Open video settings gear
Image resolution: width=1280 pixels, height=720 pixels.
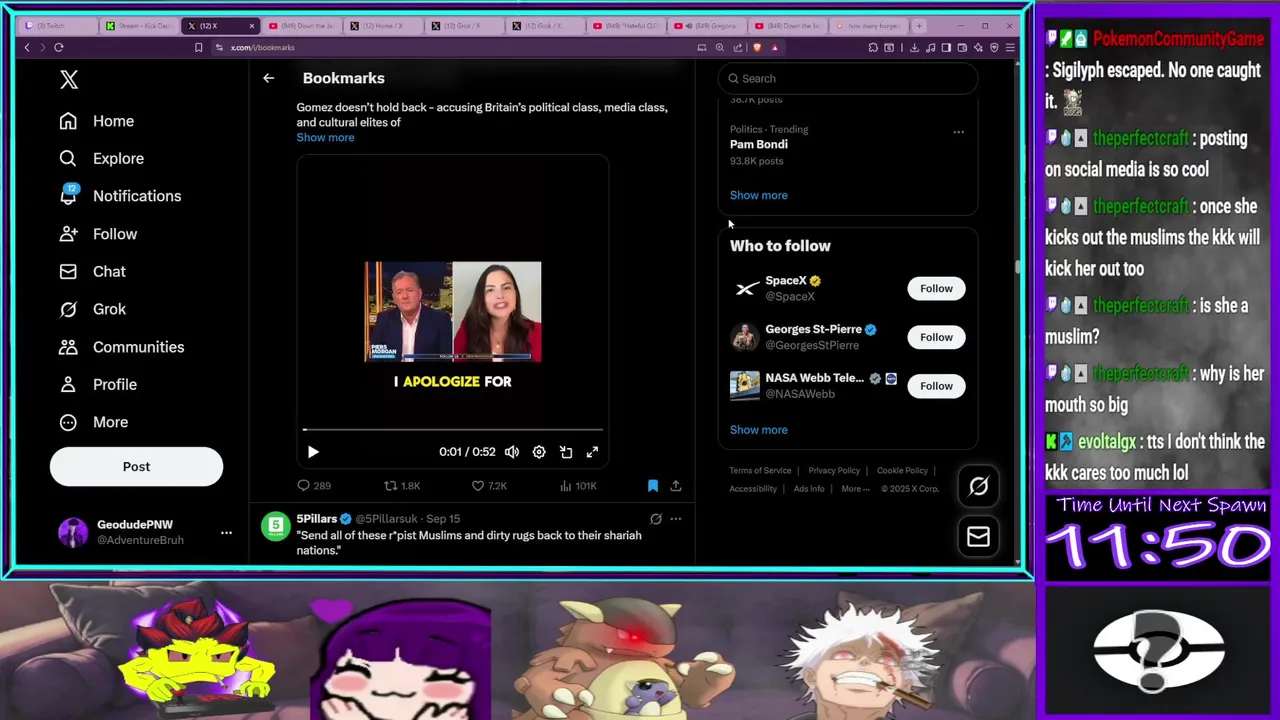point(539,452)
